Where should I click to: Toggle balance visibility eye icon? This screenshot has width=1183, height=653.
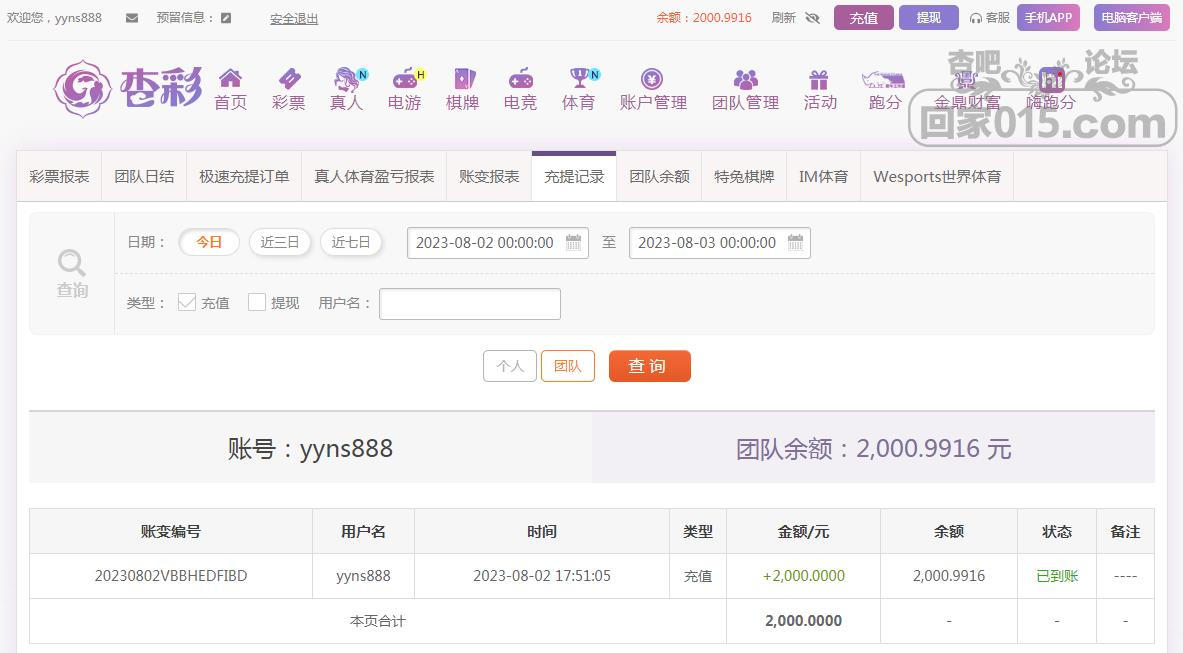(813, 18)
